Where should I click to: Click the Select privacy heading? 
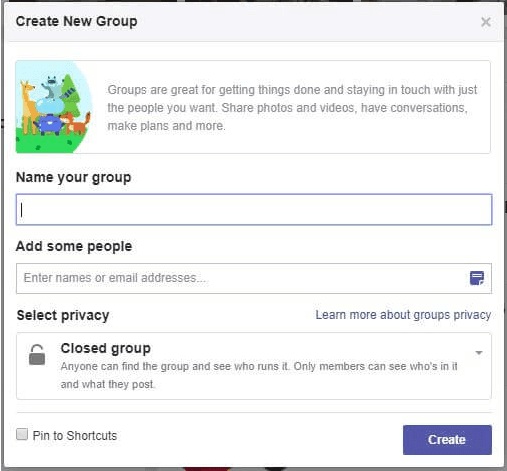coord(63,315)
